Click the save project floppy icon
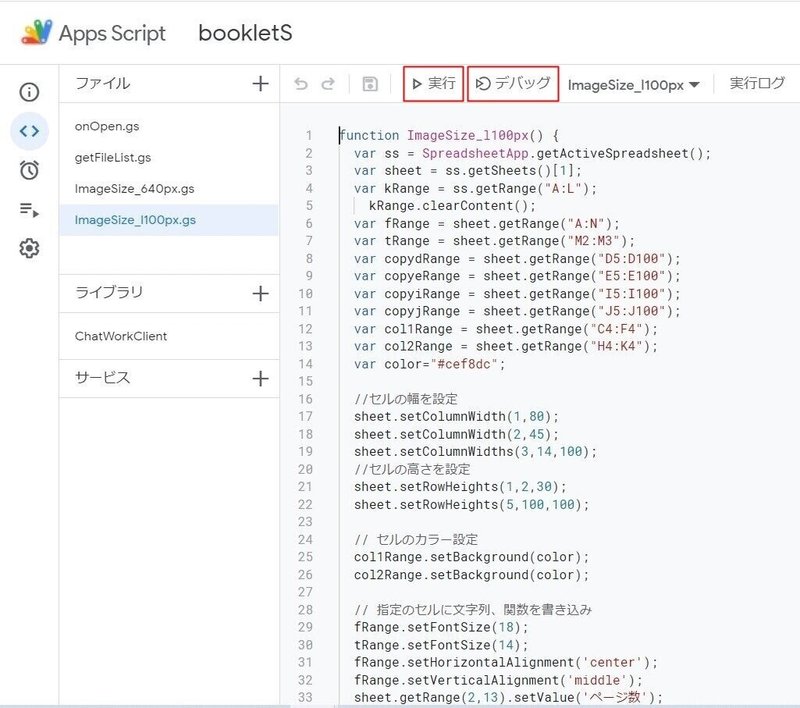The image size is (800, 708). point(370,84)
